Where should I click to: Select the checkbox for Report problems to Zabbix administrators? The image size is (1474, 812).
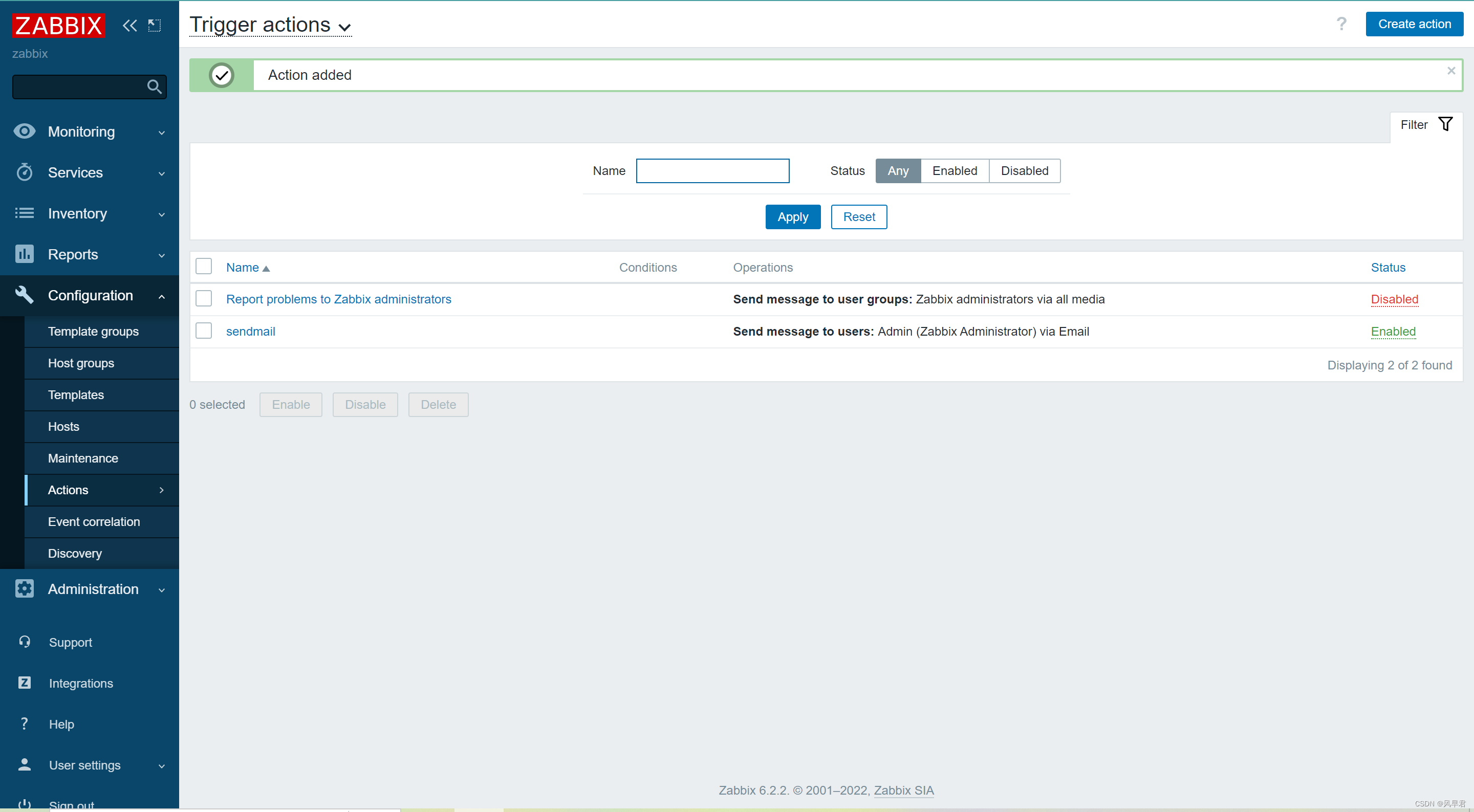pos(204,299)
